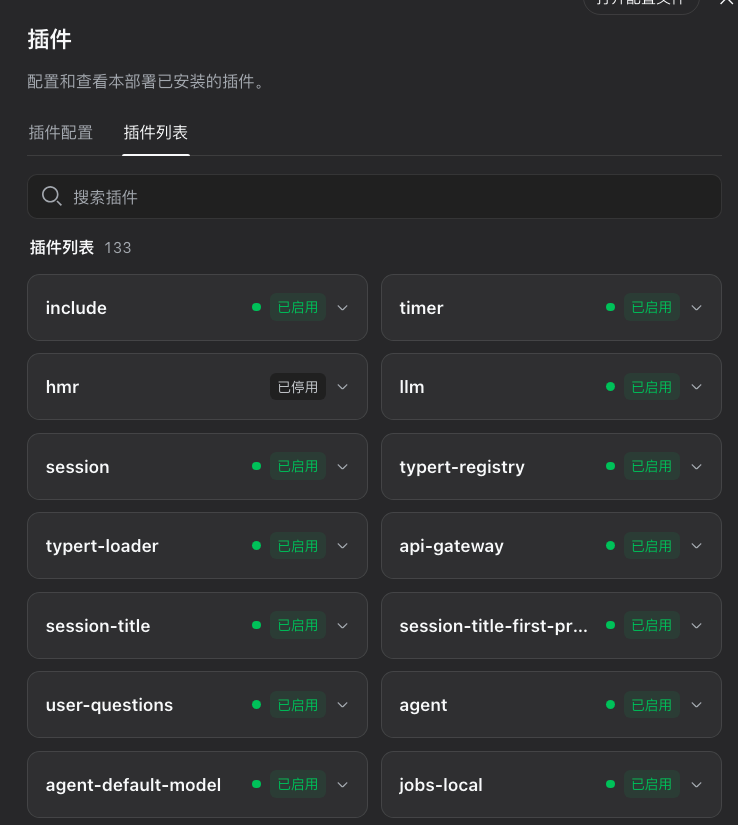The image size is (738, 825).
Task: Expand the jobs-local plugin chevron
Action: (x=696, y=784)
